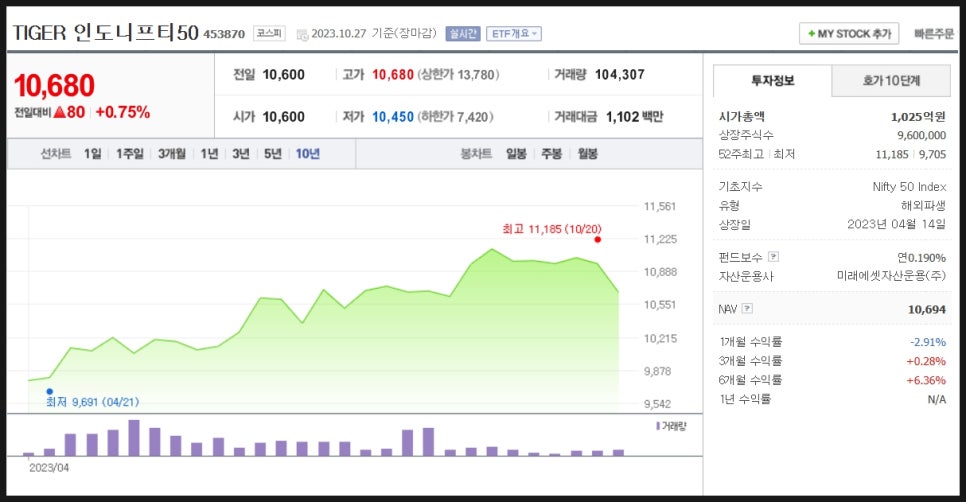The image size is (966, 502).
Task: Show the 주봉 weekly candle chart
Action: pyautogui.click(x=551, y=153)
